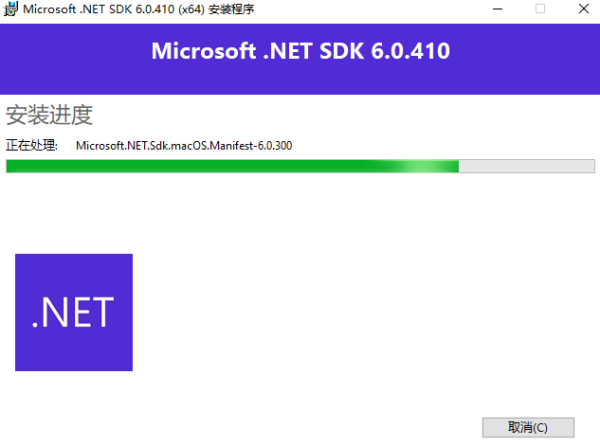Click the bright highlight on the progress bar
Screen dimensions: 600x446
[x=423, y=166]
